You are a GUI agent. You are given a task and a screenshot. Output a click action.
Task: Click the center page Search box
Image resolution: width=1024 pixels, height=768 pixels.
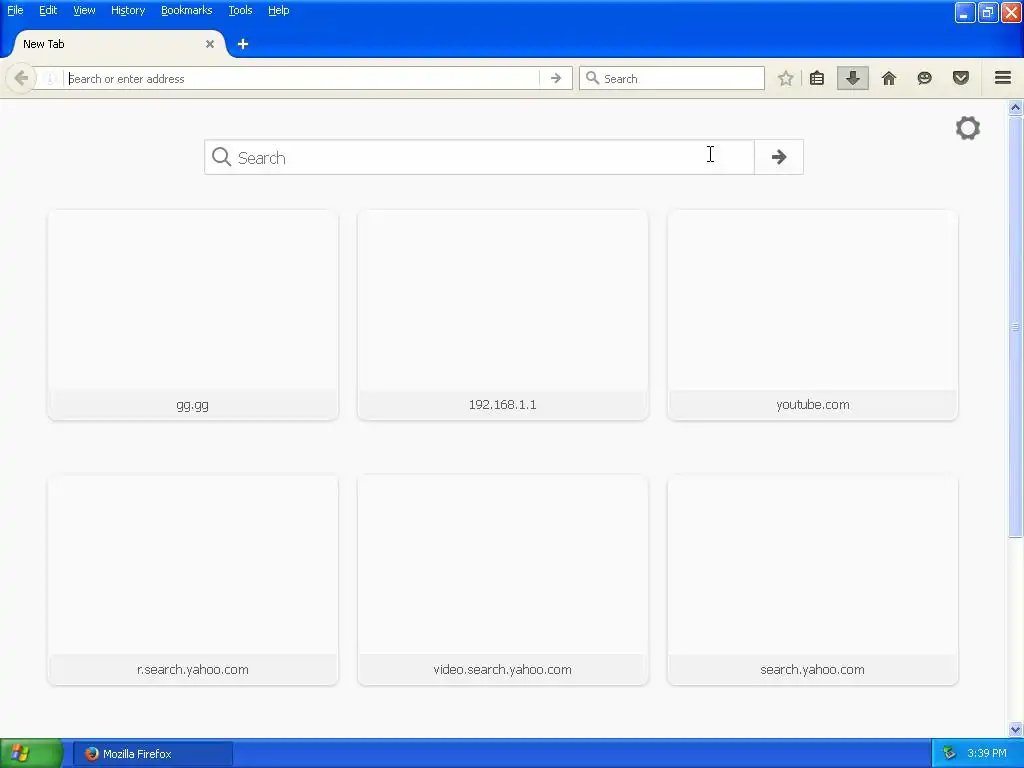(479, 157)
